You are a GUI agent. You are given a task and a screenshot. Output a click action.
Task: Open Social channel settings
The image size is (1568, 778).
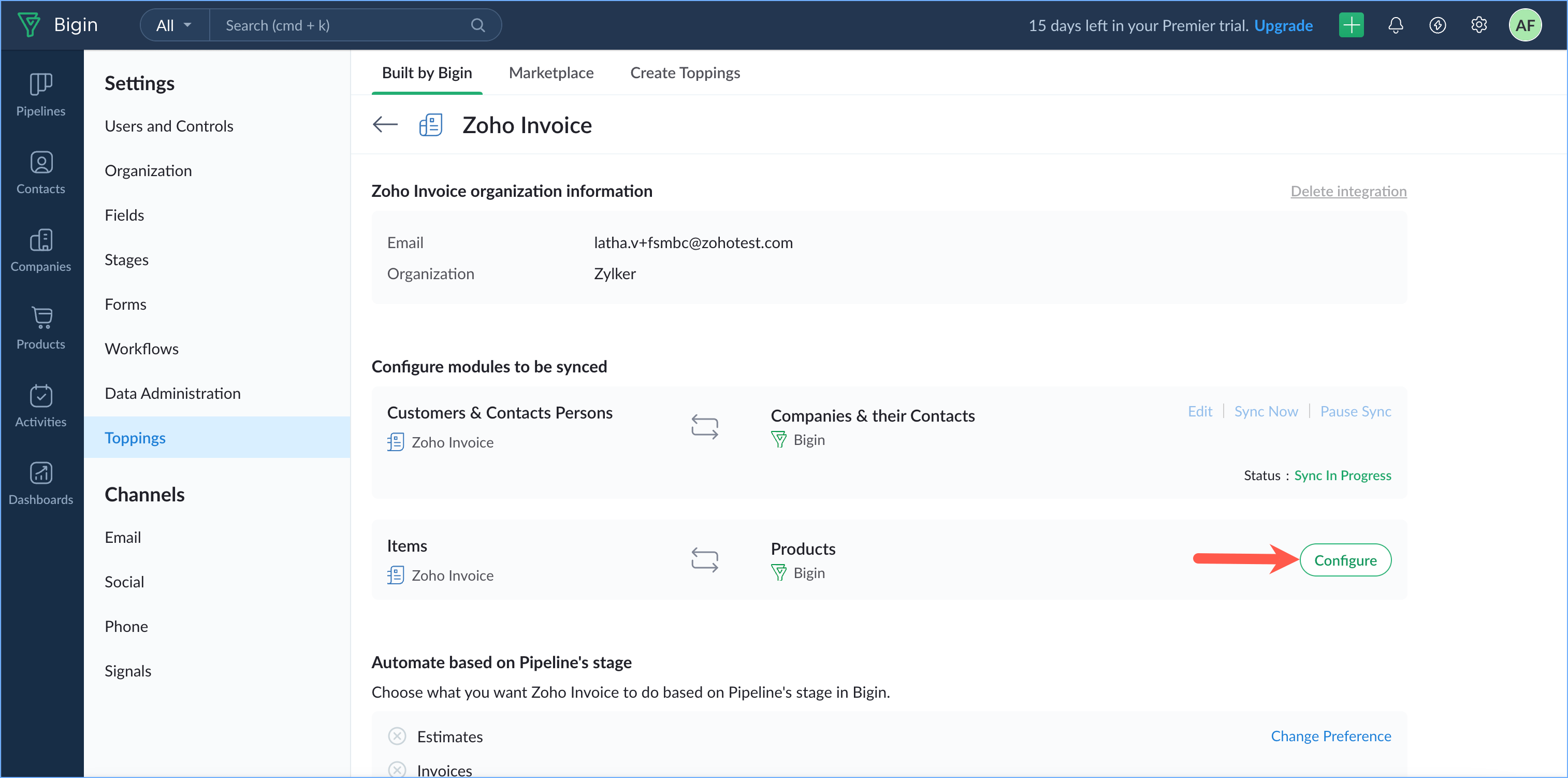(124, 581)
